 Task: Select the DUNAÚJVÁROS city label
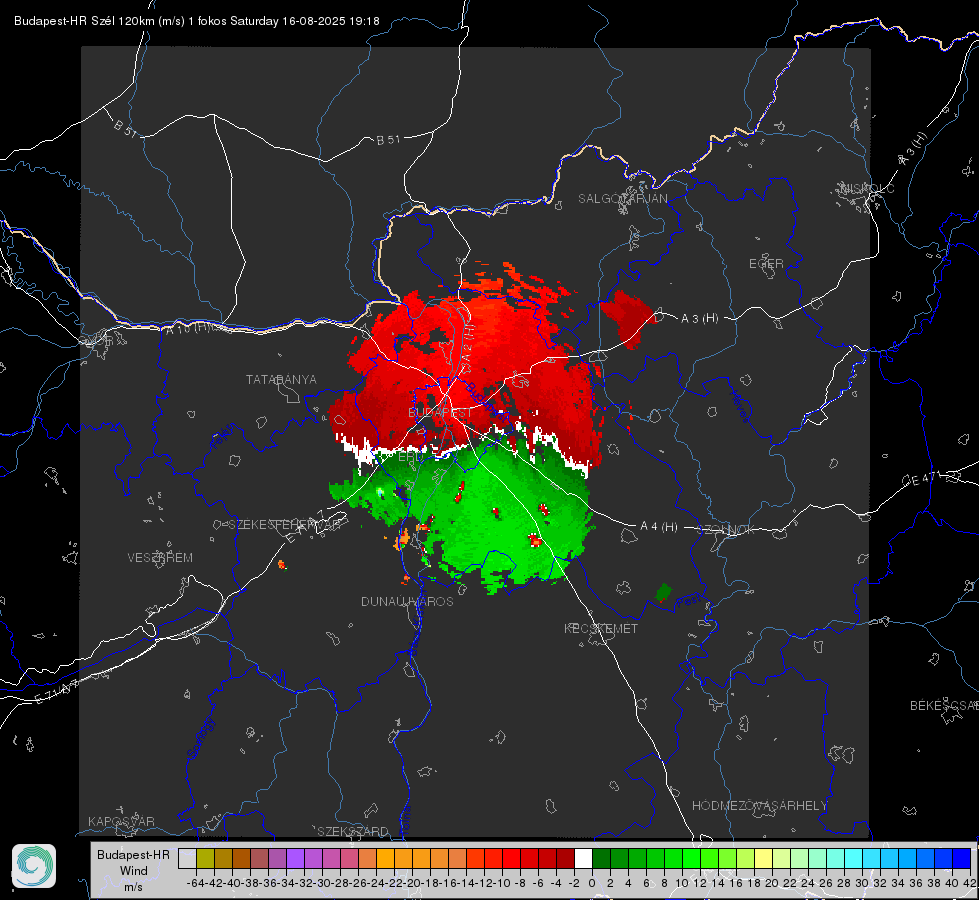coord(407,601)
